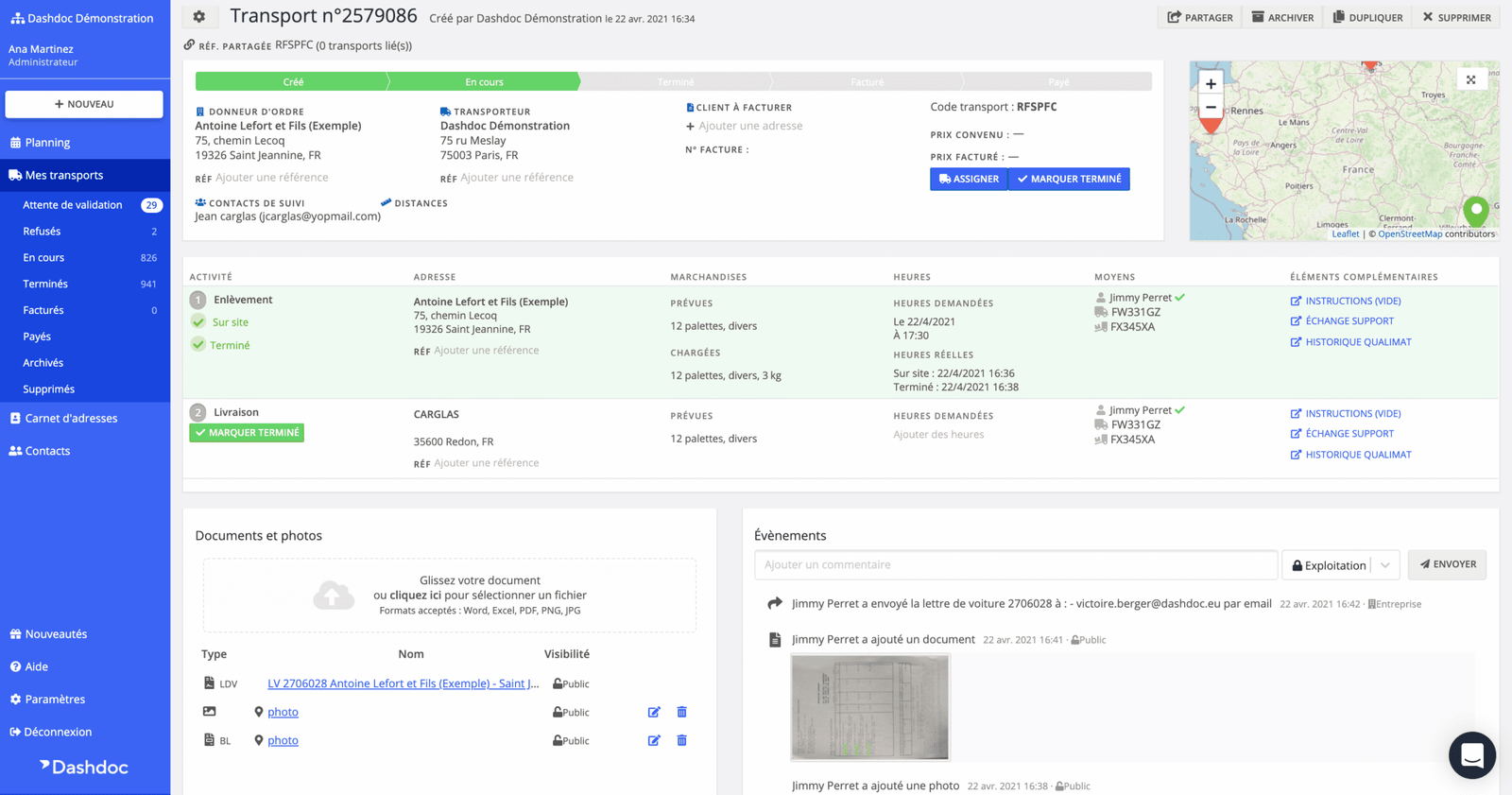Click Ajouter une adresse for client à facturer
This screenshot has height=795, width=1512.
tap(749, 126)
